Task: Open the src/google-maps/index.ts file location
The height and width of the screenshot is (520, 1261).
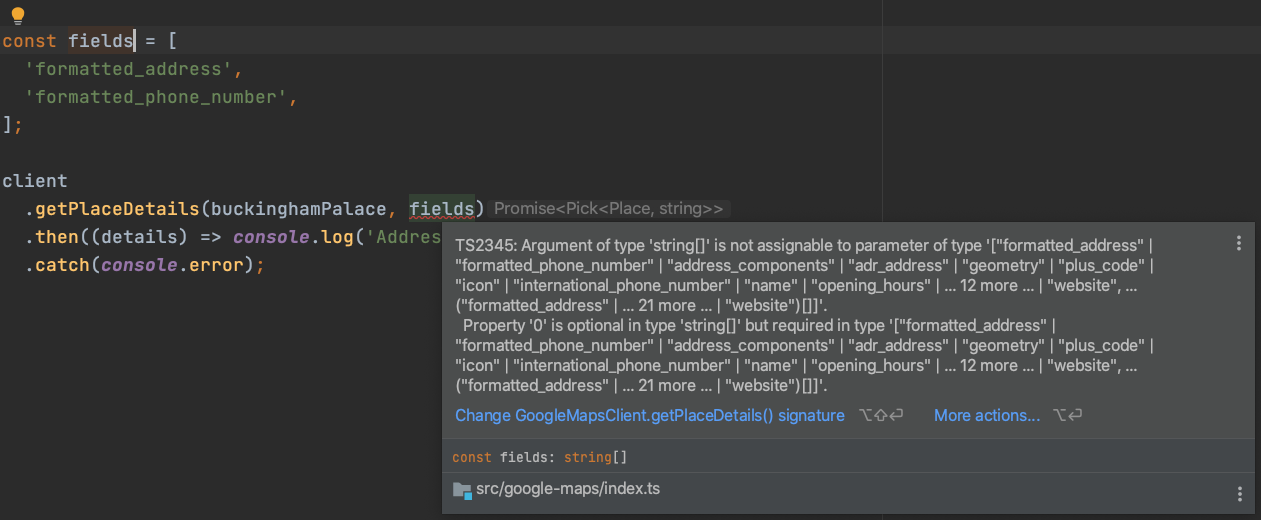Action: tap(568, 489)
